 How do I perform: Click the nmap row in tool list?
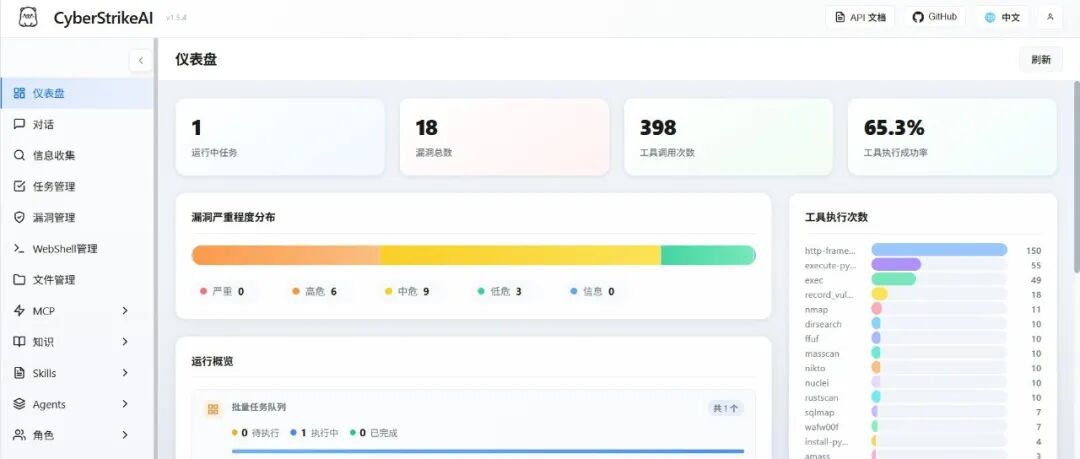(x=924, y=309)
